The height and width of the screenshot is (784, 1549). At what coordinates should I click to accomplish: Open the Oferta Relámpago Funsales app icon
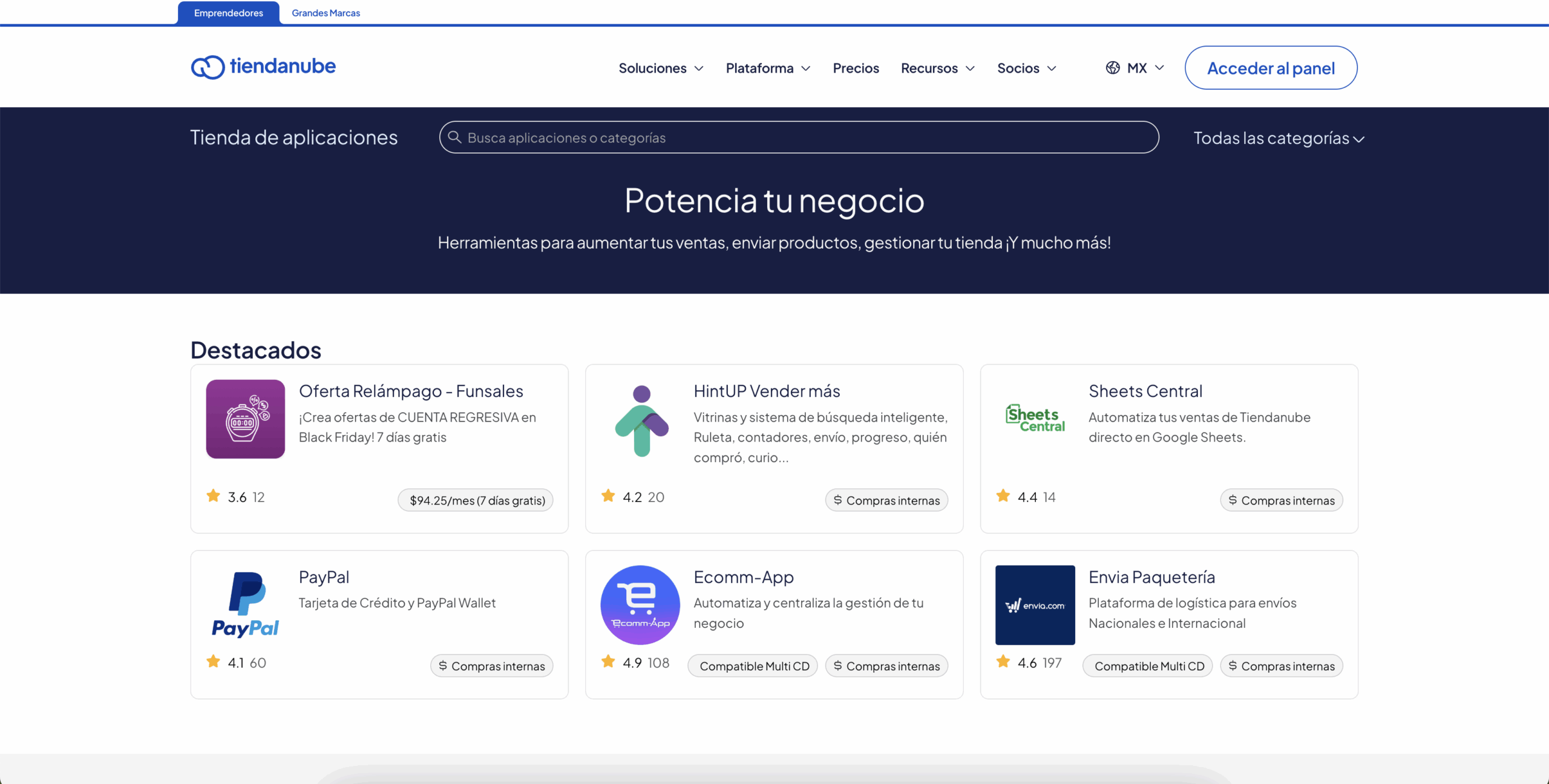pos(245,419)
